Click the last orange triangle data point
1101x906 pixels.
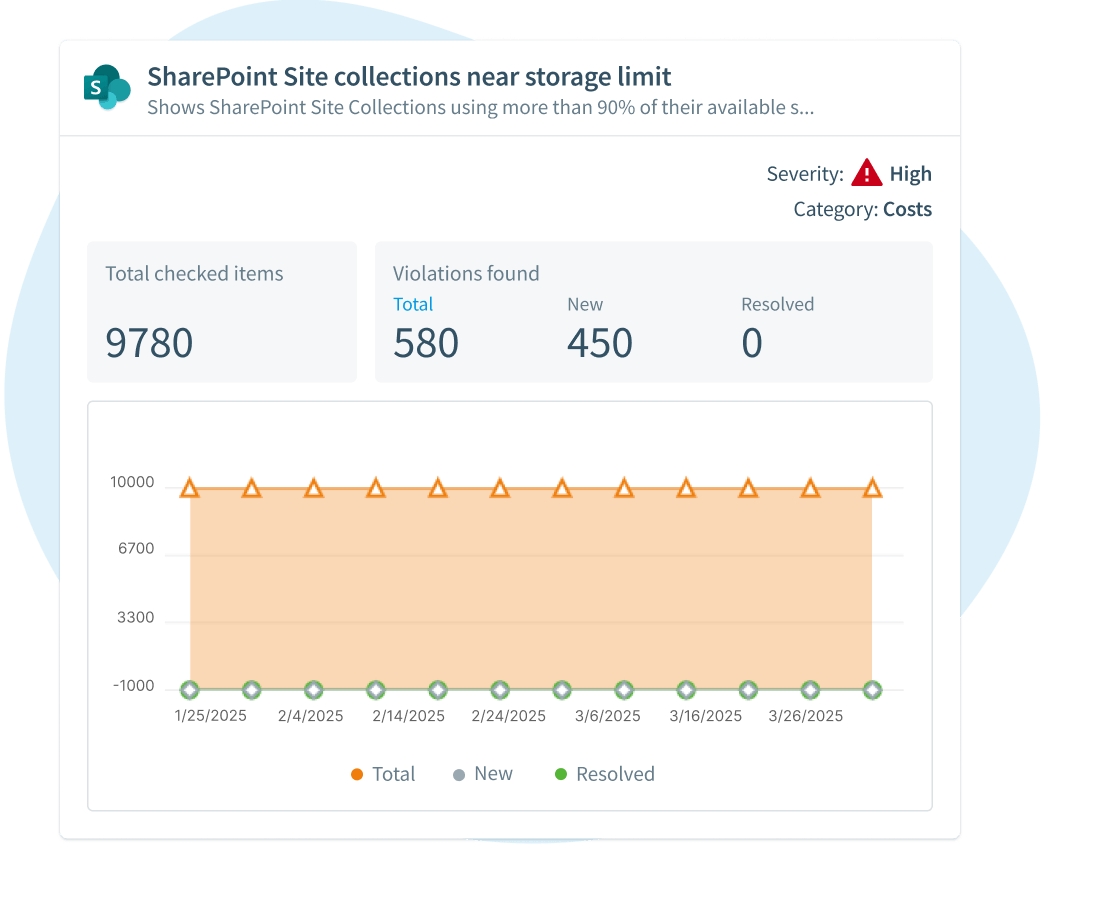click(872, 488)
